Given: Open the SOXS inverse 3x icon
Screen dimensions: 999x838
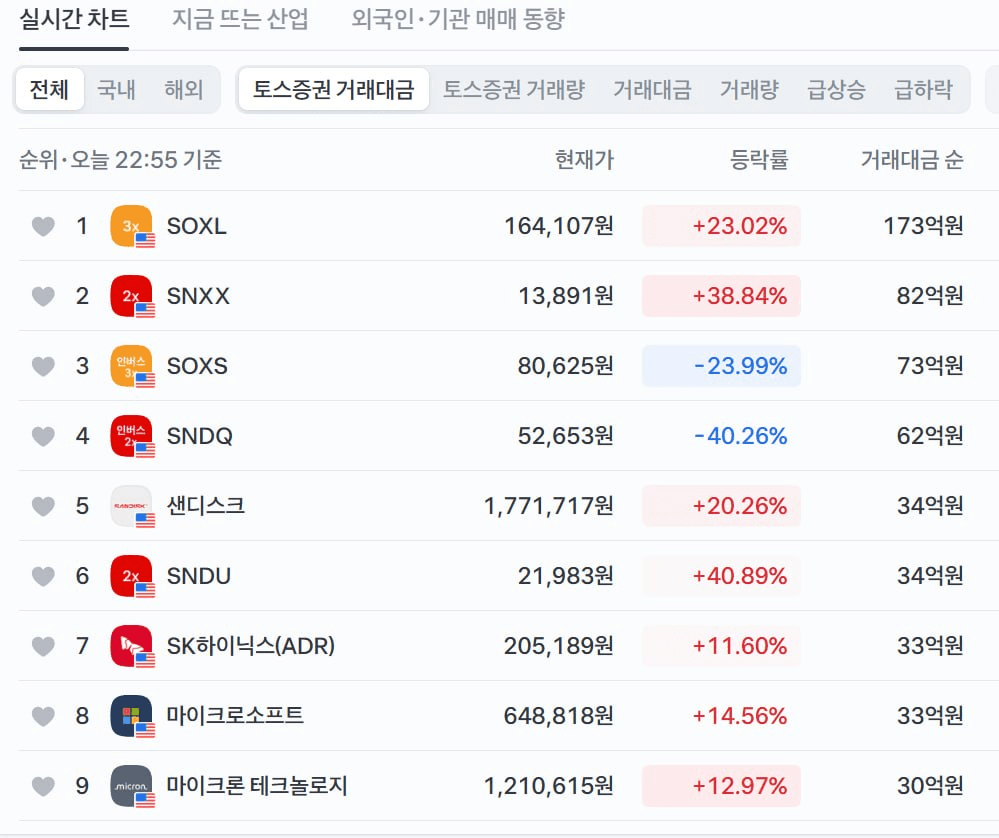Looking at the screenshot, I should 132,366.
